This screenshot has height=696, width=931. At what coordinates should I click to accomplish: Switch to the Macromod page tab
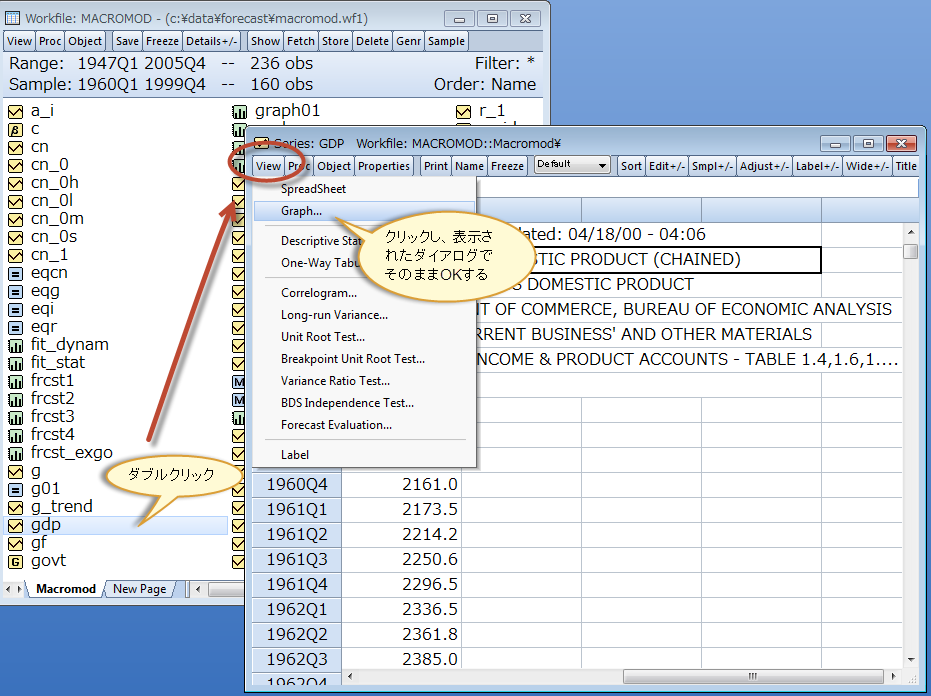pos(65,589)
